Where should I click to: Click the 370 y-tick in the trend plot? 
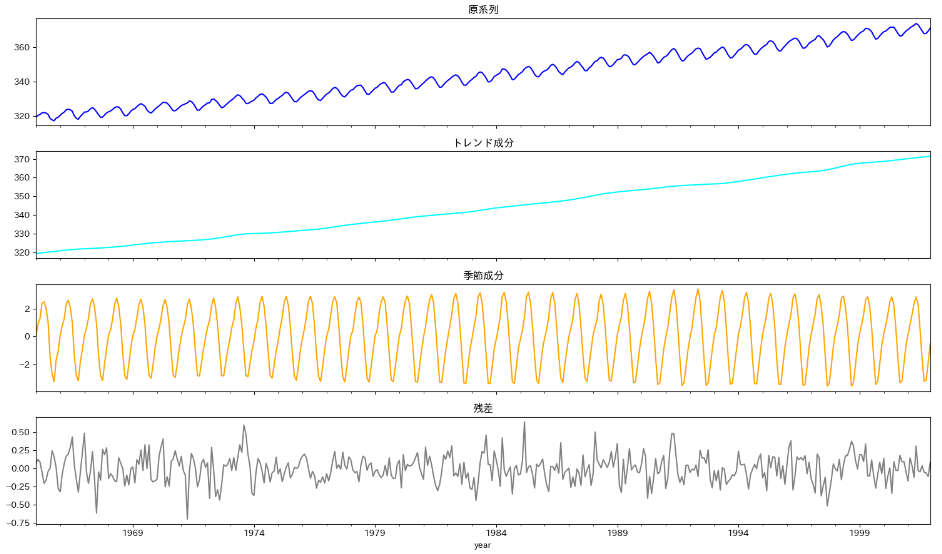coord(21,159)
